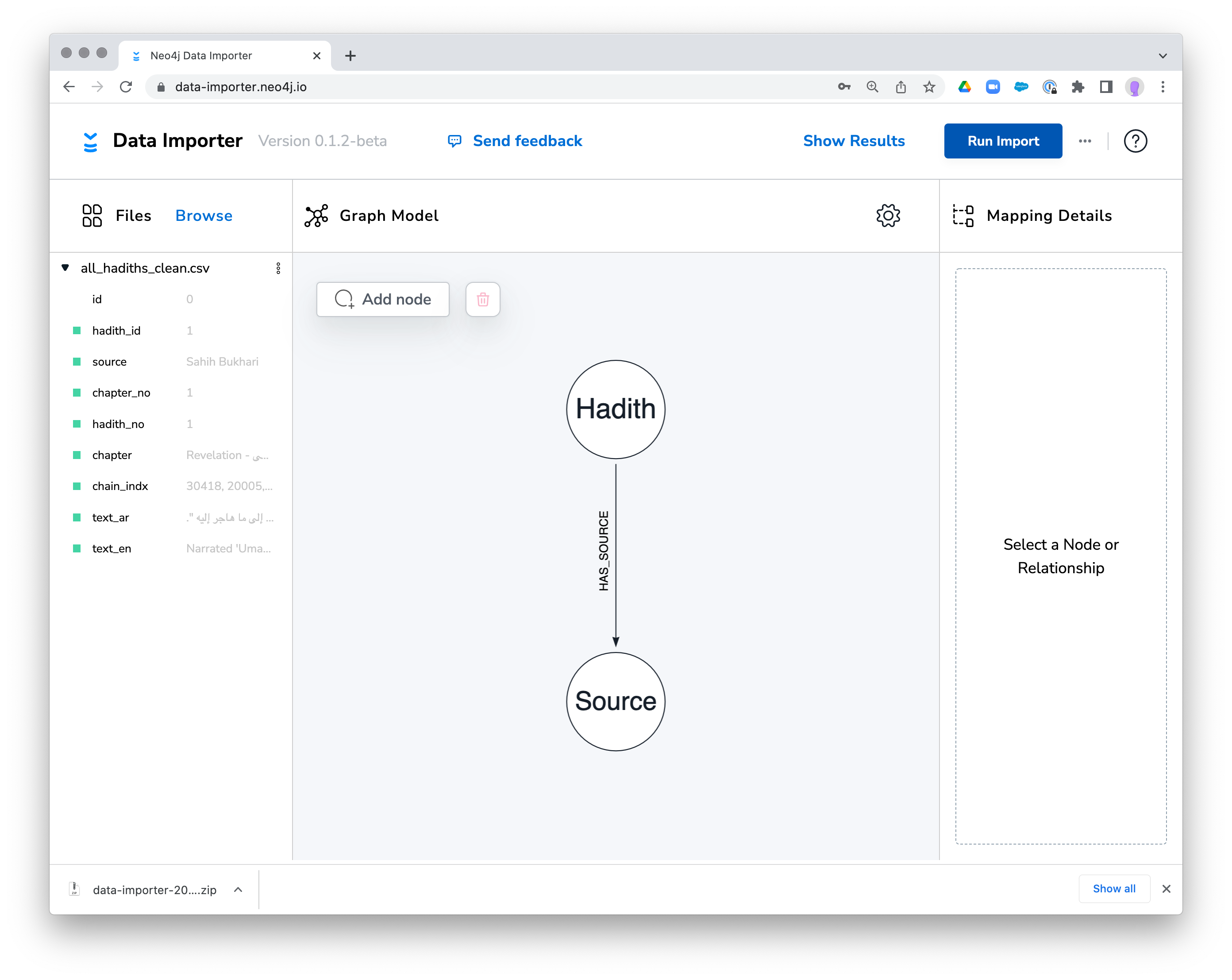Open all_hadiths_clean.csv file options kebab menu
Viewport: 1232px width, 980px height.
(x=278, y=269)
